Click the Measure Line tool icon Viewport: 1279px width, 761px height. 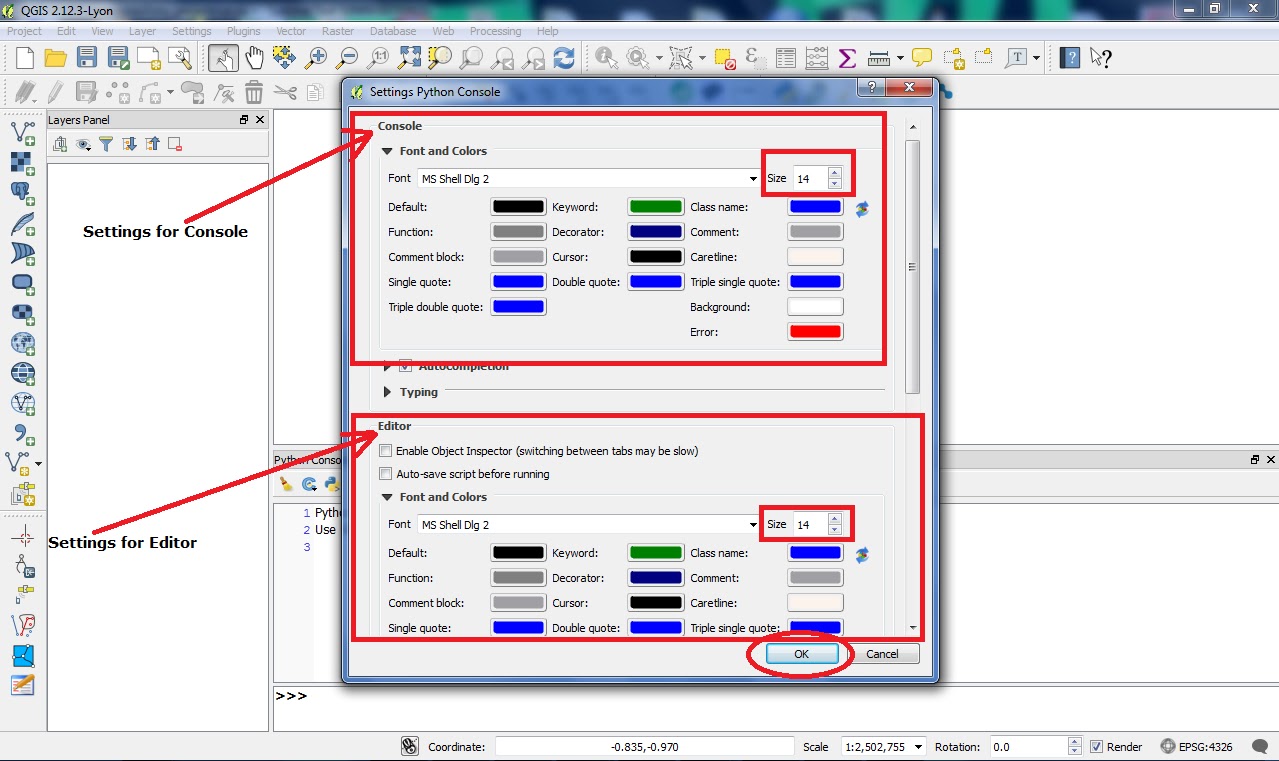[878, 57]
